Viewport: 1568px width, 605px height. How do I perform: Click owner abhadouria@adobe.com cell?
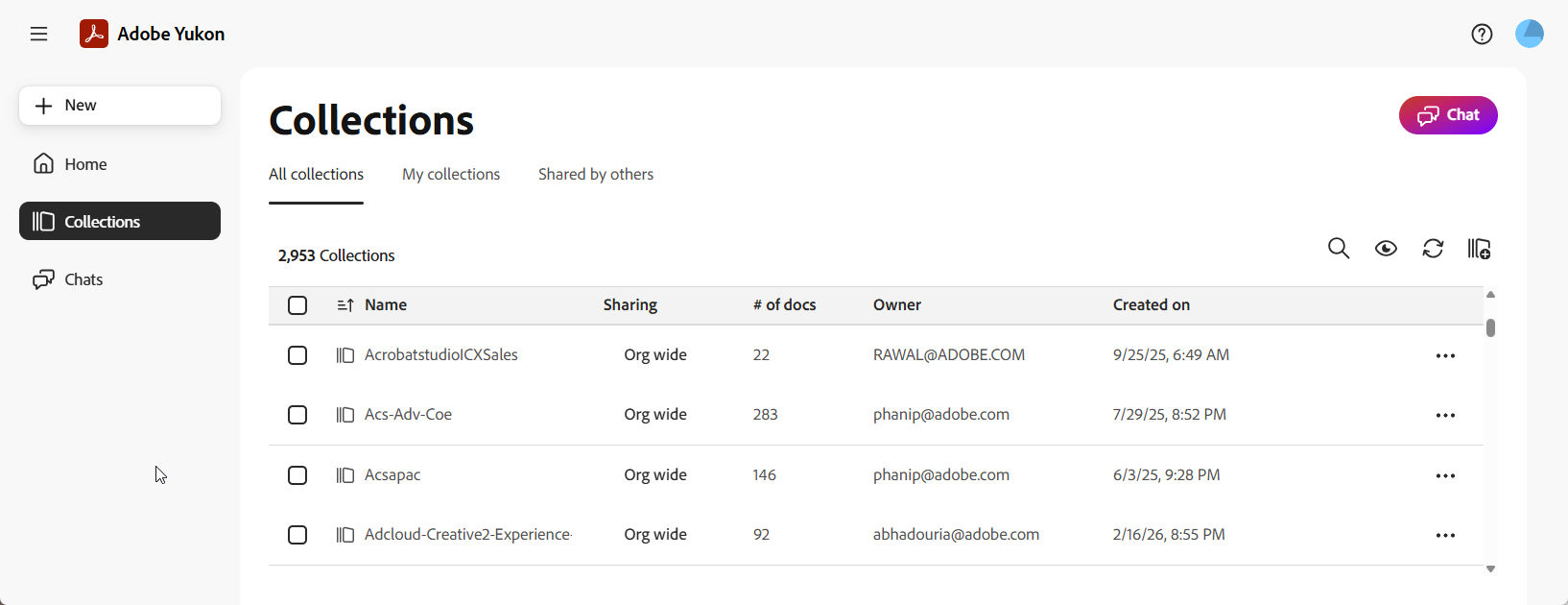point(956,535)
